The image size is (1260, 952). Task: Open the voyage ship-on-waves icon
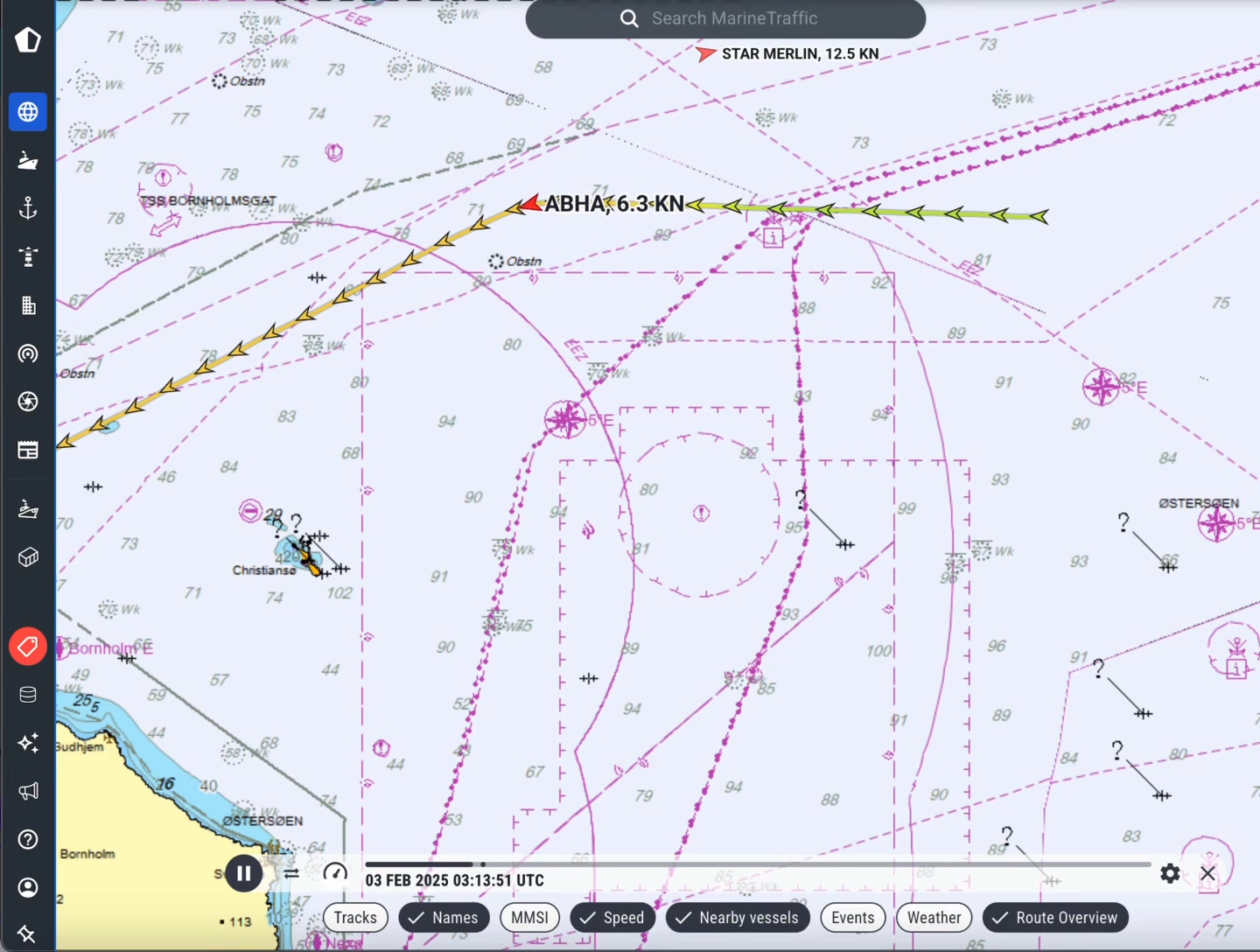tap(28, 509)
